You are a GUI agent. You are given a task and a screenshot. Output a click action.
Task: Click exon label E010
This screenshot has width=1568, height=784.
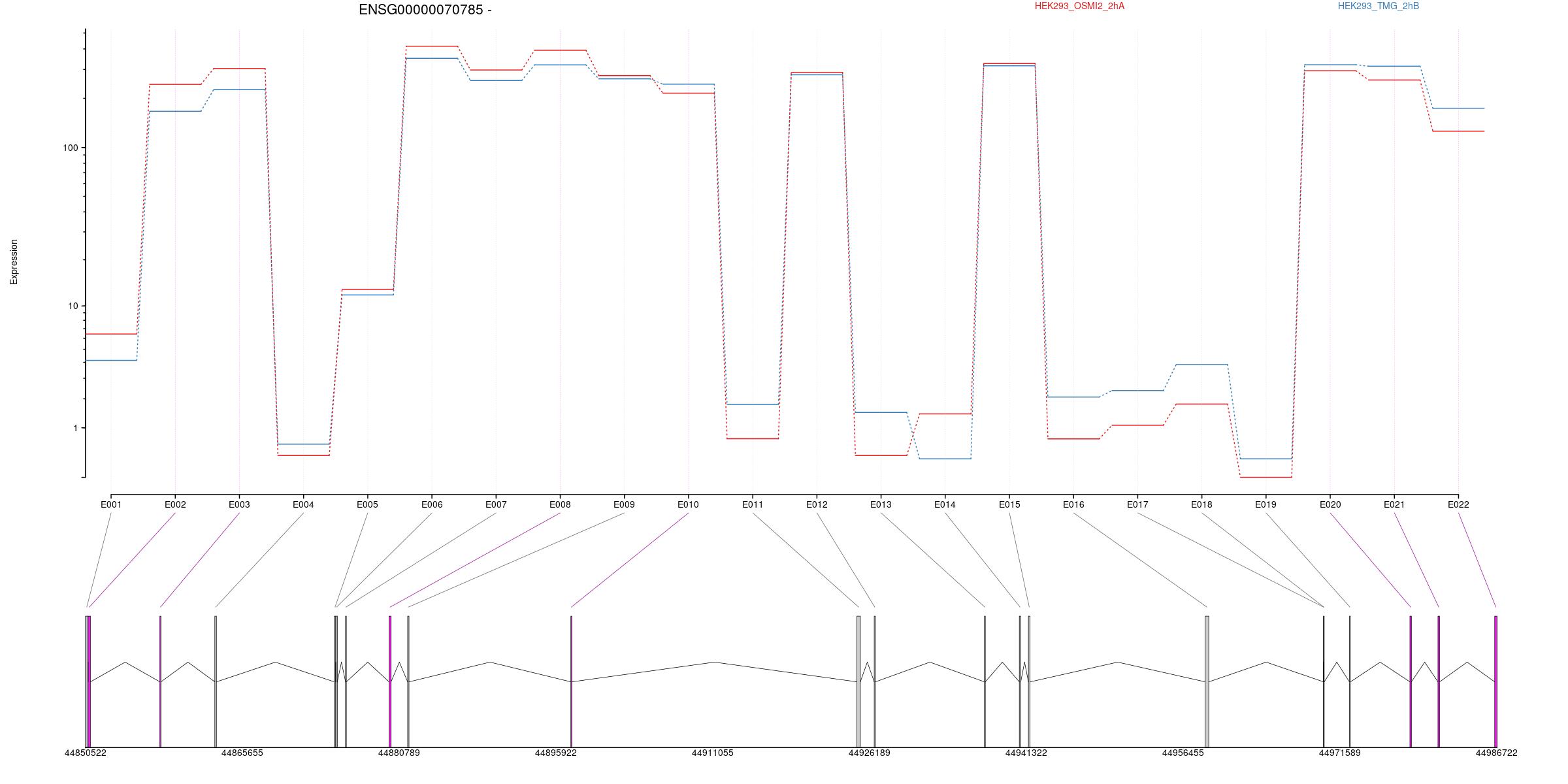pyautogui.click(x=688, y=504)
